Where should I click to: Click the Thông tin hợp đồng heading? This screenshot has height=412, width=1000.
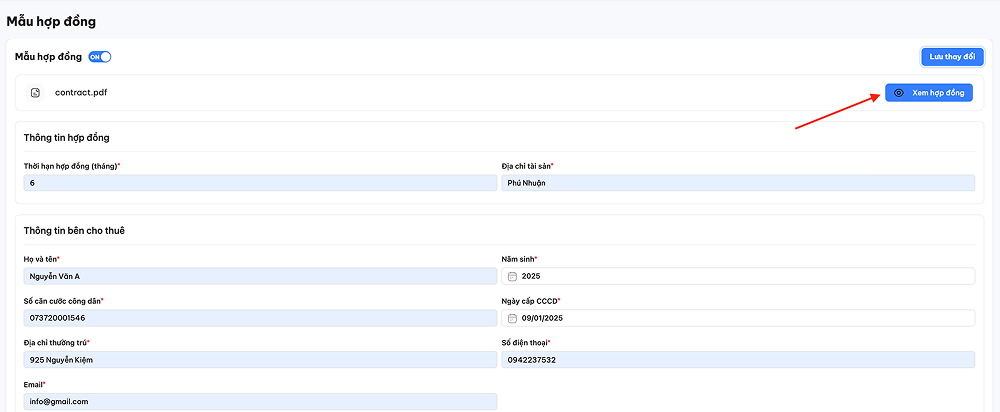[x=66, y=138]
